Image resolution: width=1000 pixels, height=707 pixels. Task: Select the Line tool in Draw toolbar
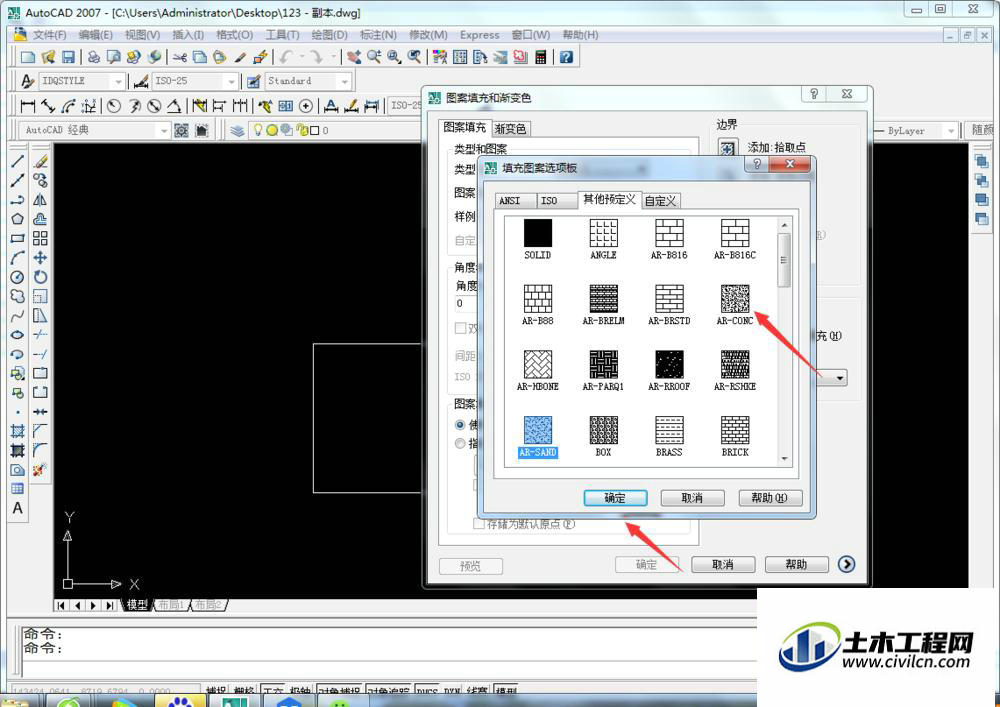tap(18, 162)
